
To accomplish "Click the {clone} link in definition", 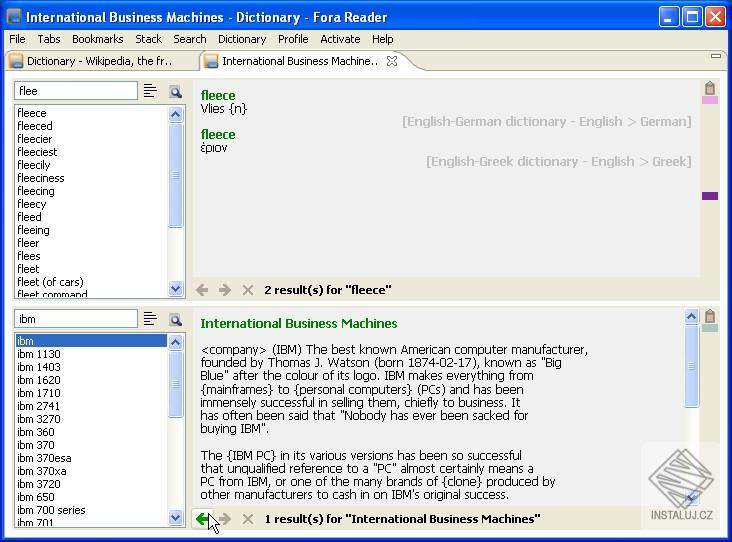I will tap(462, 481).
